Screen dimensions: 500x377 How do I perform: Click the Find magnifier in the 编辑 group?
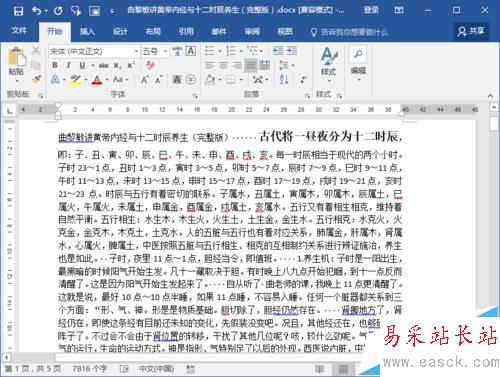point(358,54)
